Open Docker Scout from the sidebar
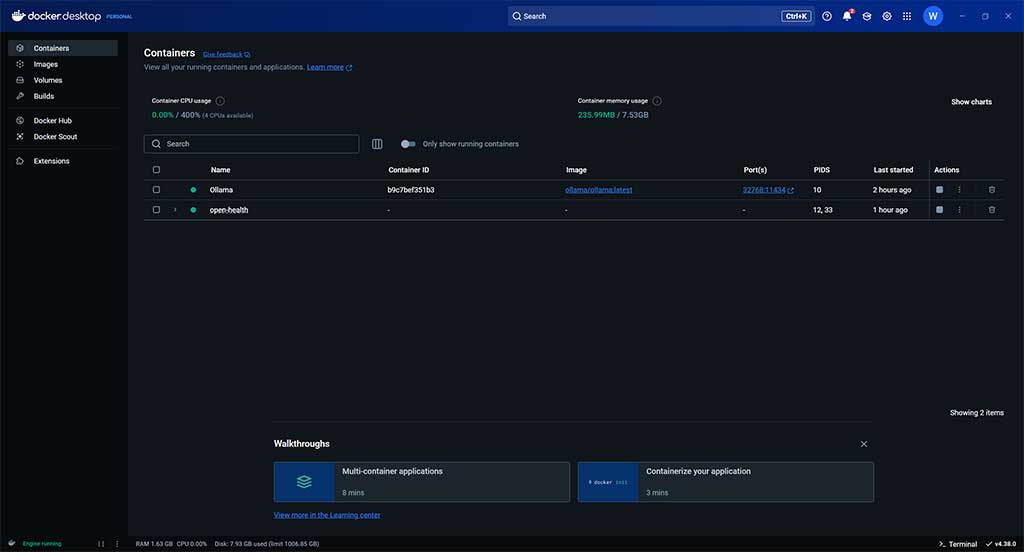 click(63, 137)
